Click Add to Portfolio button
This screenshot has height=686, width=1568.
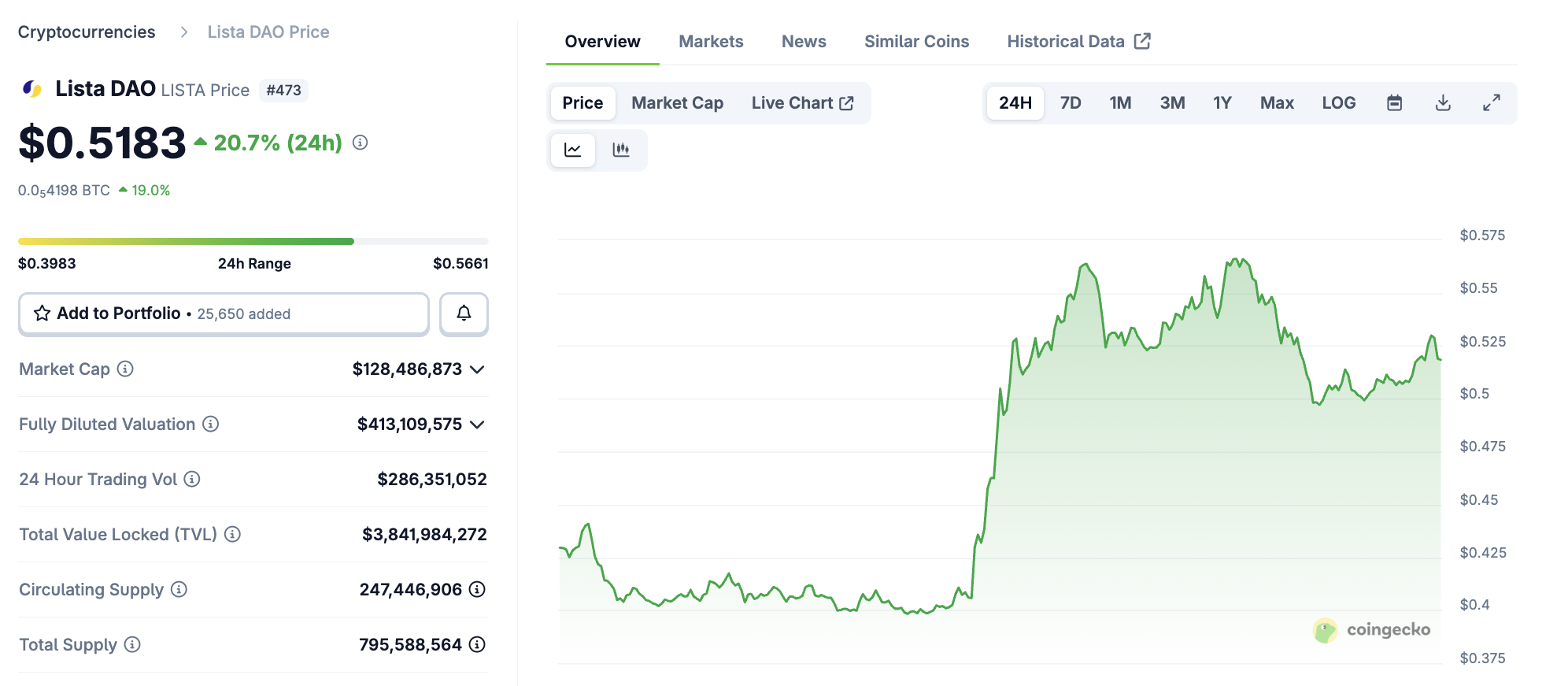click(x=224, y=313)
